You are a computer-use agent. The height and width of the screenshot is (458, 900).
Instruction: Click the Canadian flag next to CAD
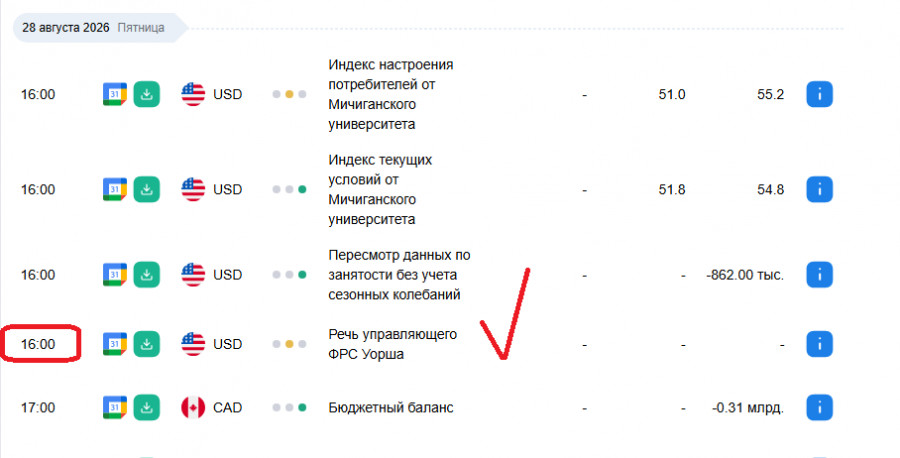[193, 407]
